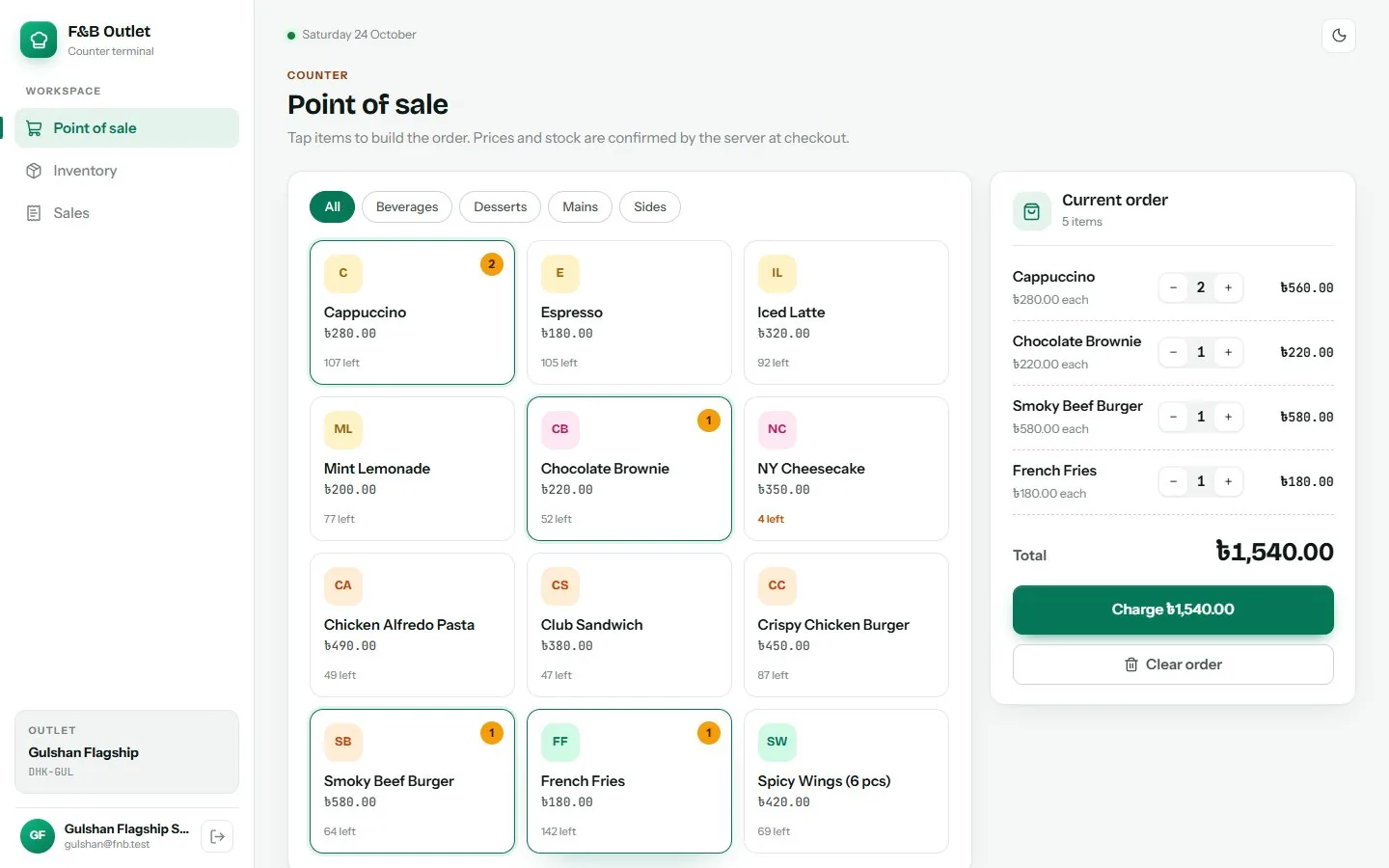The width and height of the screenshot is (1389, 868).
Task: Decrease Chocolate Brownie quantity in order
Action: click(x=1173, y=352)
